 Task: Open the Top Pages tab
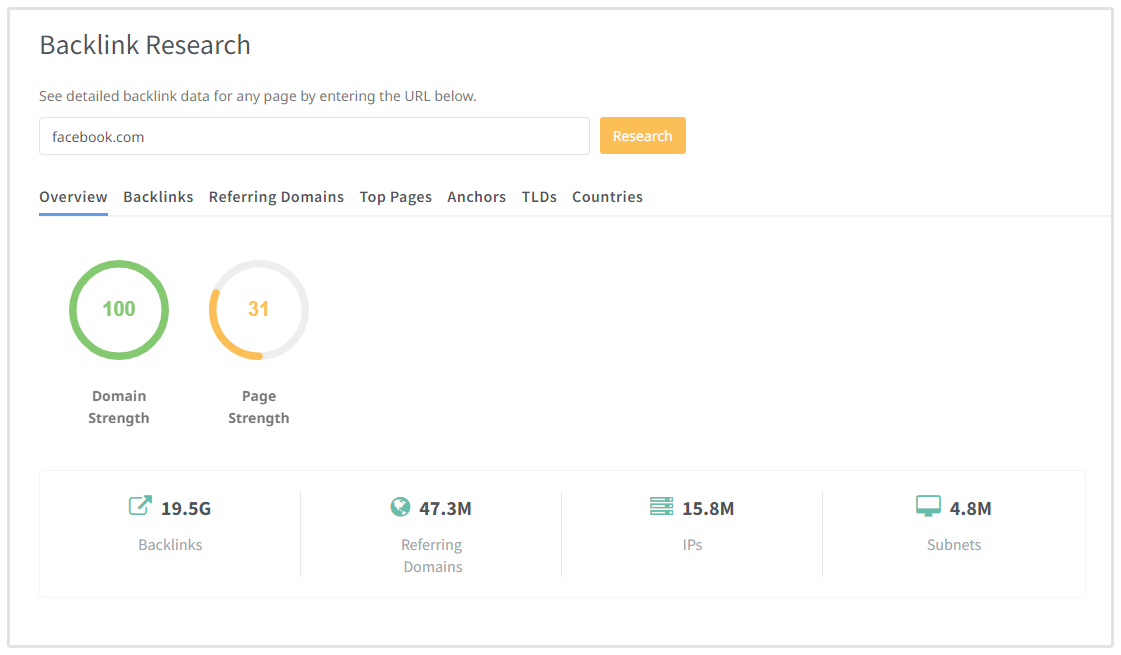click(396, 197)
